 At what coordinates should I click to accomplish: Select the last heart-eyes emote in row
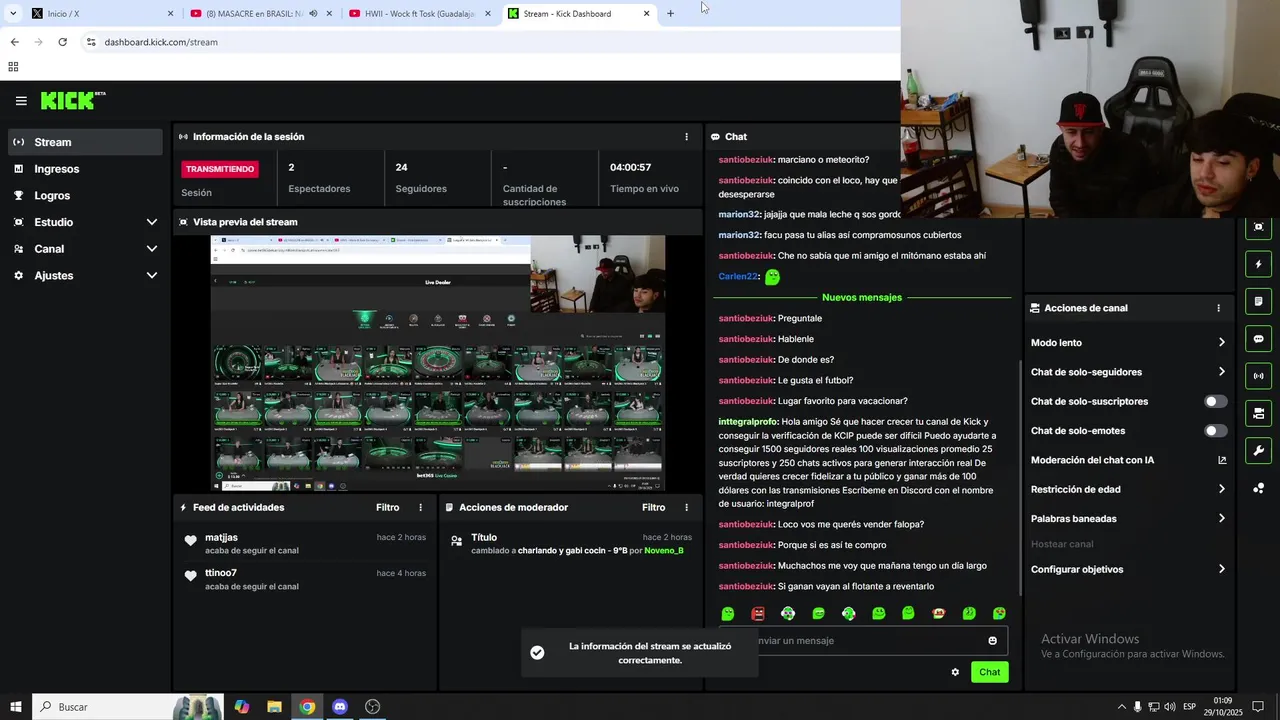(999, 614)
